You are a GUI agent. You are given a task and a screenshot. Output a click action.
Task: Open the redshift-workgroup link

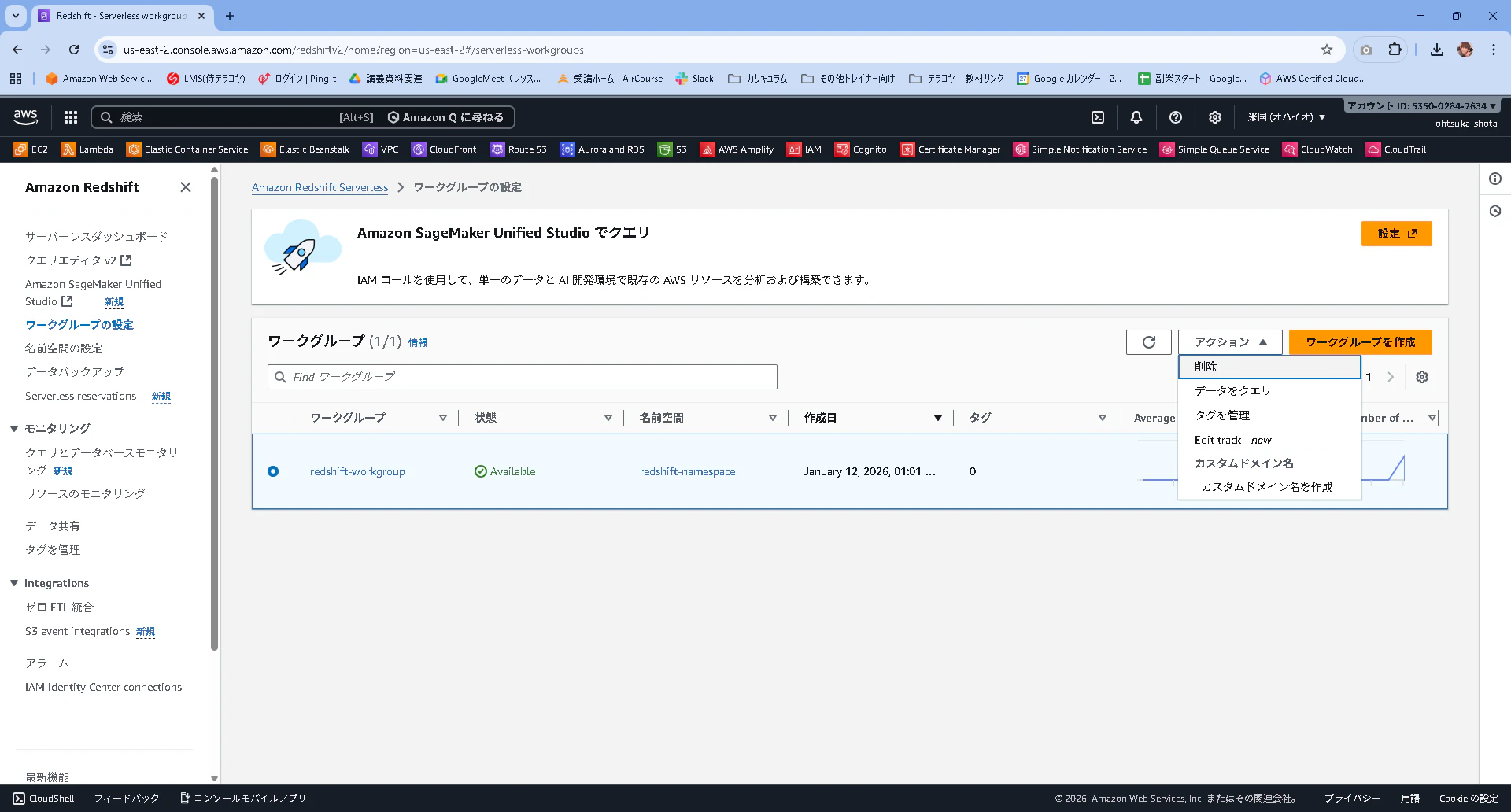(357, 471)
